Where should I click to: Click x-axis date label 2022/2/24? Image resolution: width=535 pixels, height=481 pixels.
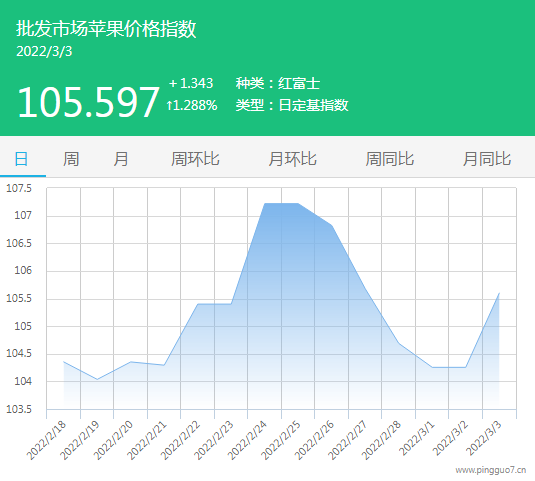(x=247, y=440)
